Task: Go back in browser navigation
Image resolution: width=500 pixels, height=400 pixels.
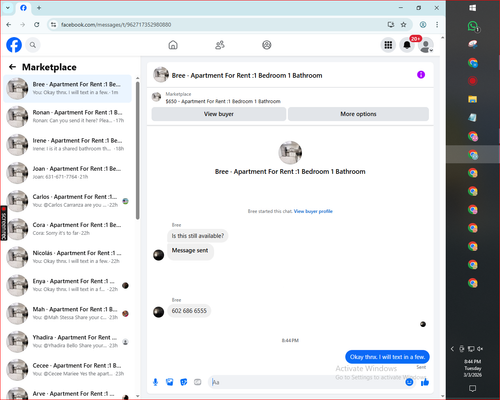Action: pos(9,24)
